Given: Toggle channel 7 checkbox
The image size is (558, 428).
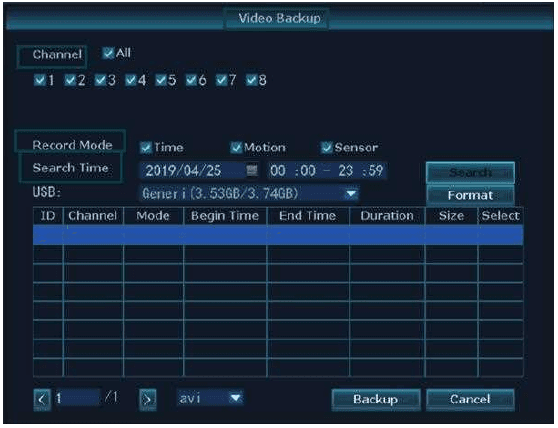Looking at the screenshot, I should 221,80.
